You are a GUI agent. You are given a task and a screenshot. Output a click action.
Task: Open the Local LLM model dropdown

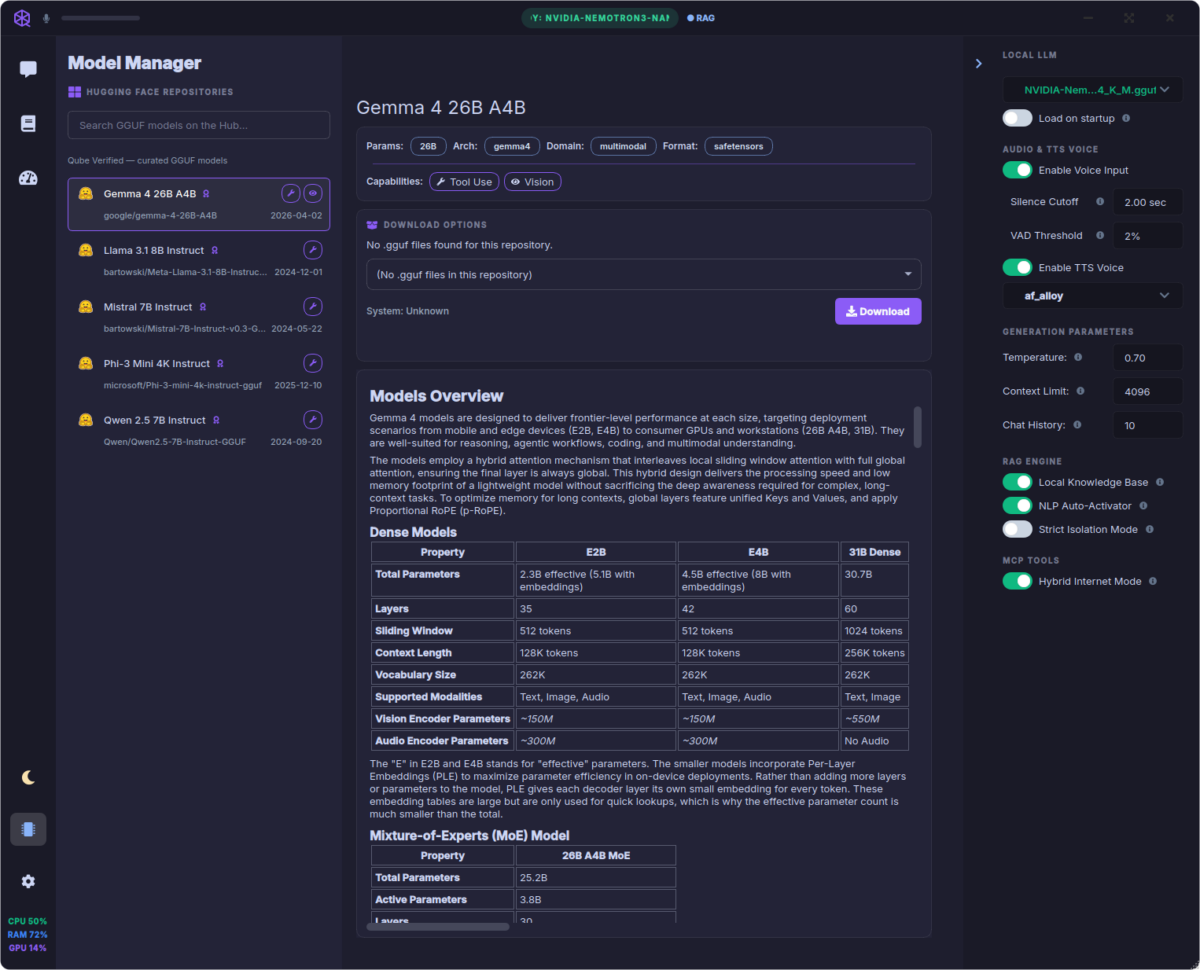1093,90
